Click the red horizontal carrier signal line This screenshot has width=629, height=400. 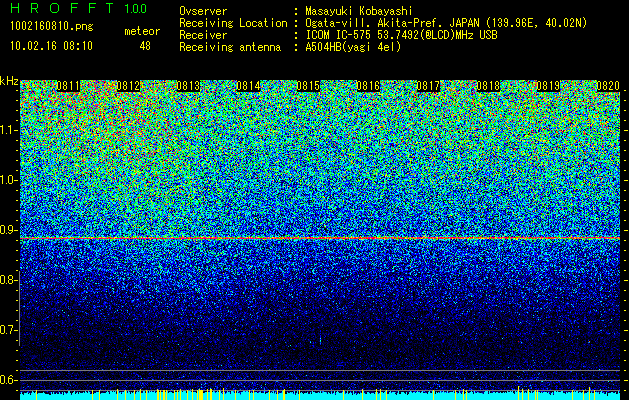[x=320, y=238]
